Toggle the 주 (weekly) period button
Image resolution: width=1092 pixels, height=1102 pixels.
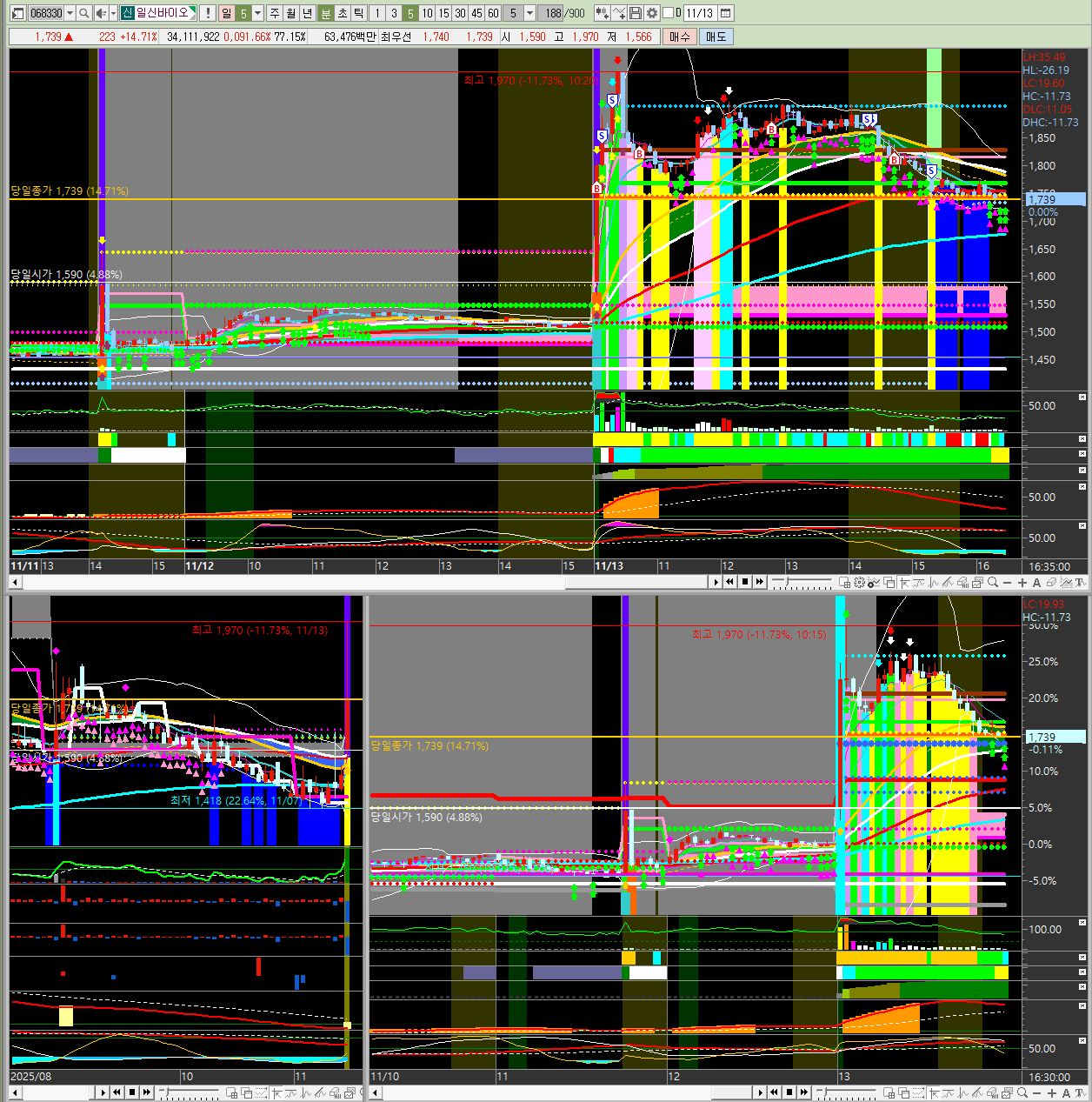tap(274, 13)
